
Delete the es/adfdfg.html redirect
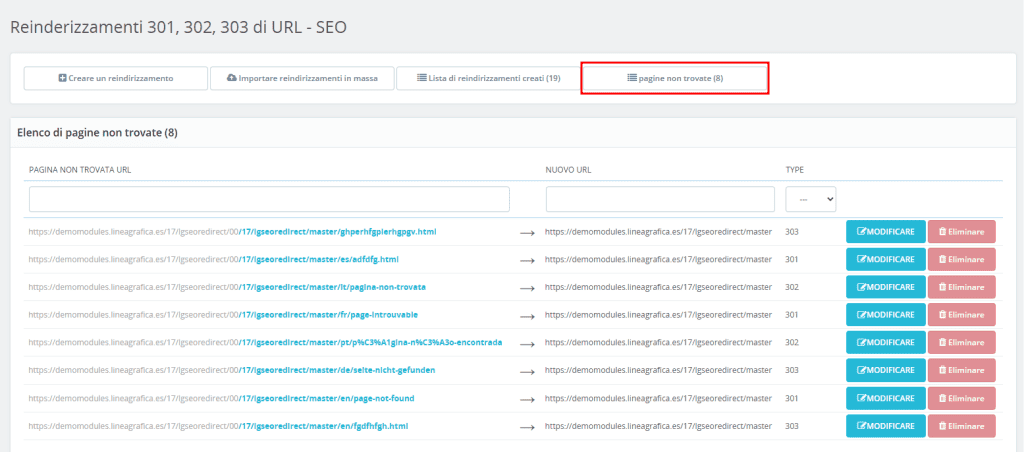coord(961,259)
